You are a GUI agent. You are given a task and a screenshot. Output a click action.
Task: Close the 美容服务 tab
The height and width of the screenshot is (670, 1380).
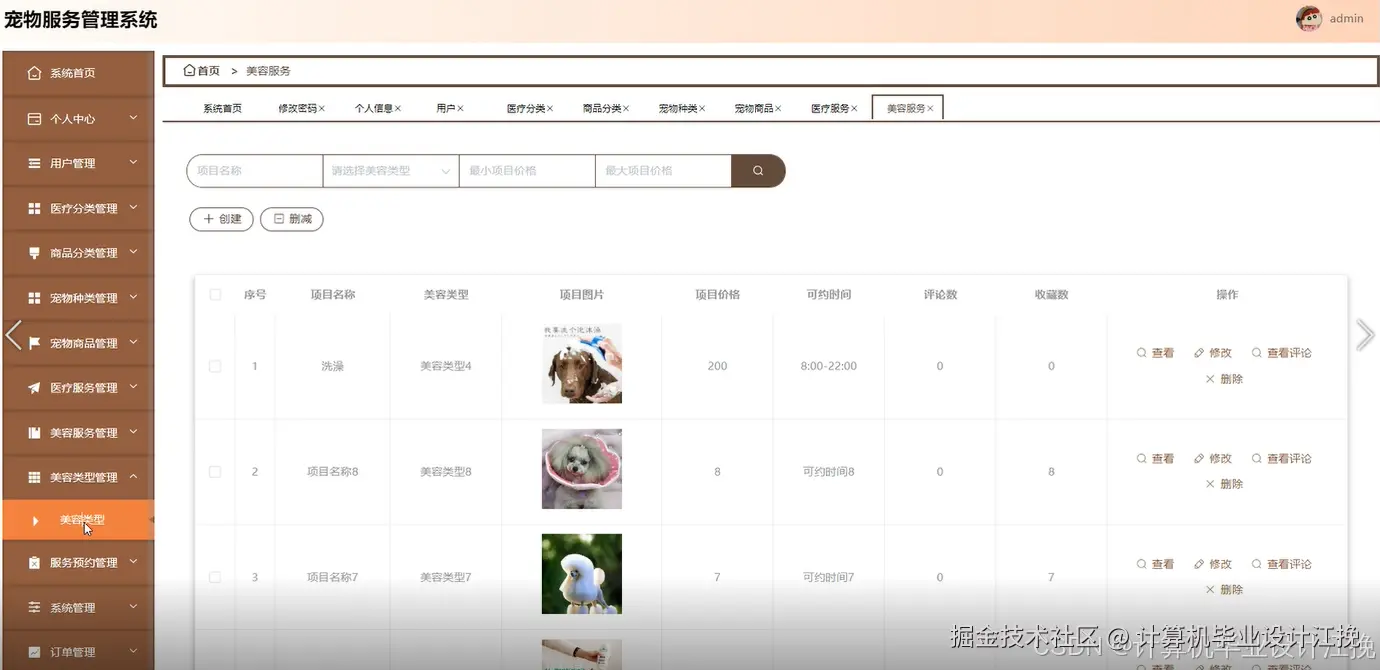930,108
